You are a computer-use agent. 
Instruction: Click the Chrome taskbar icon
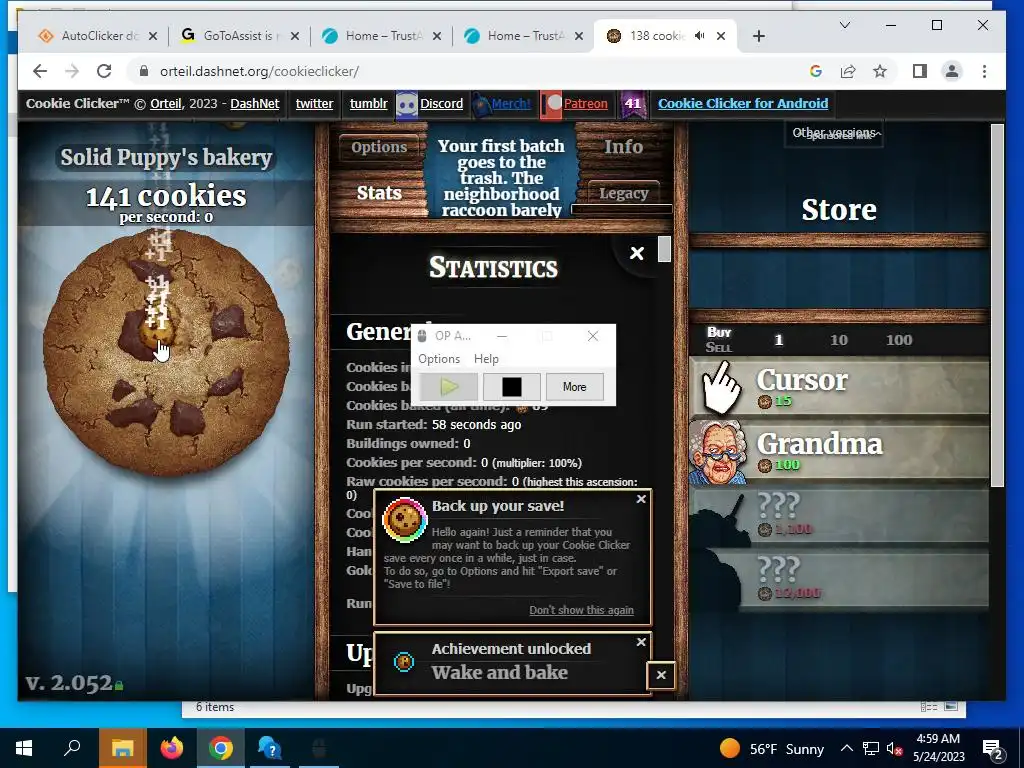tap(221, 748)
